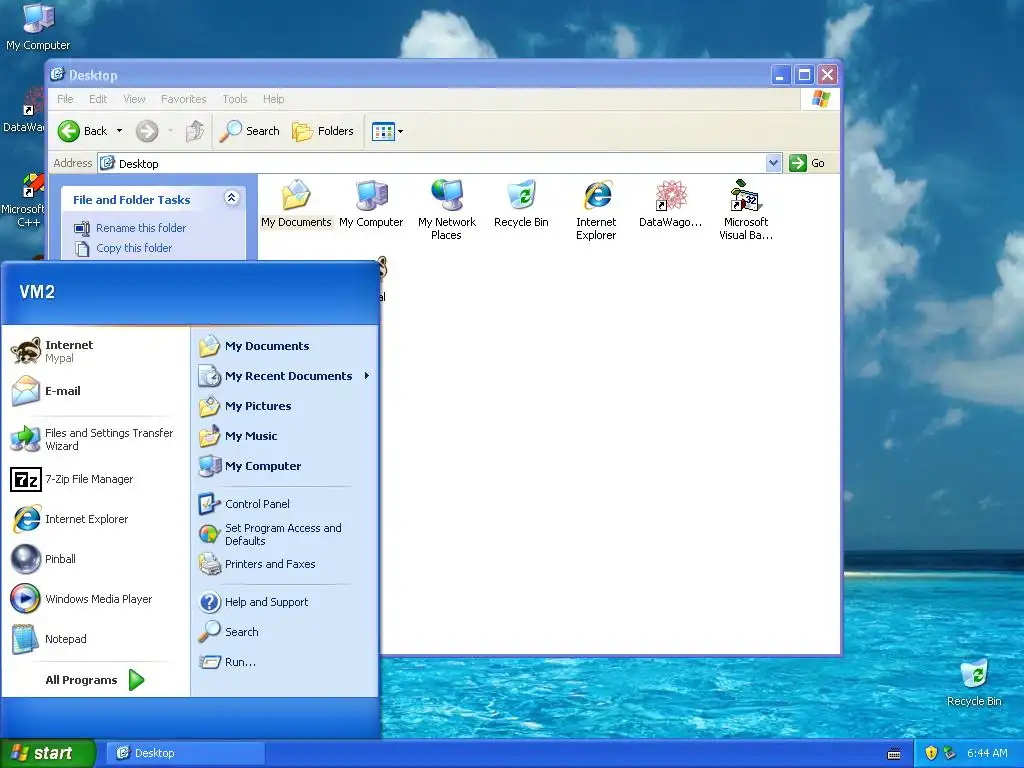The width and height of the screenshot is (1024, 768).
Task: Collapse File and Folder Tasks panel
Action: click(x=231, y=198)
